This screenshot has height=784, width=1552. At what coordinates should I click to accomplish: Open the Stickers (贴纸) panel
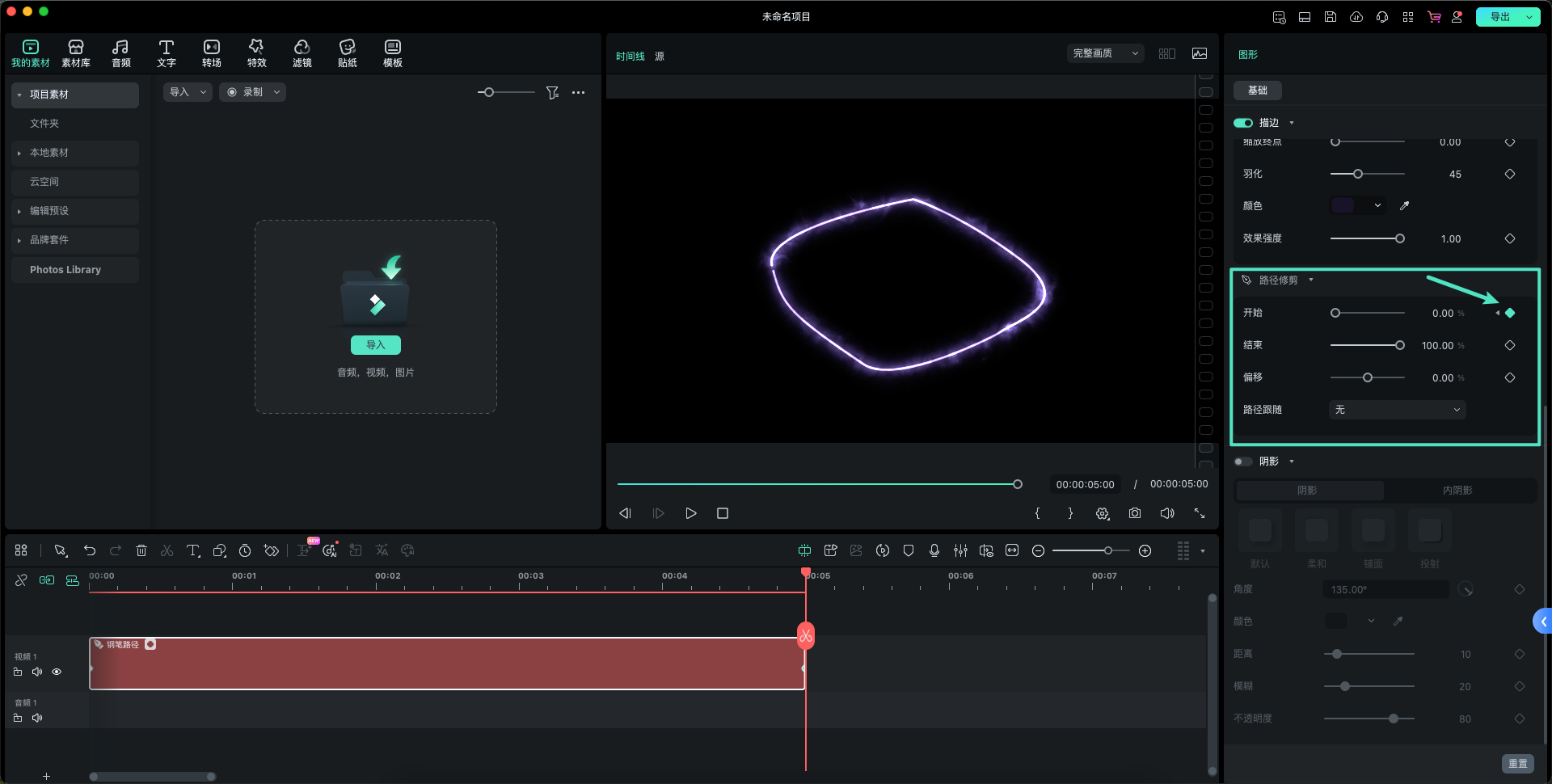pos(347,53)
